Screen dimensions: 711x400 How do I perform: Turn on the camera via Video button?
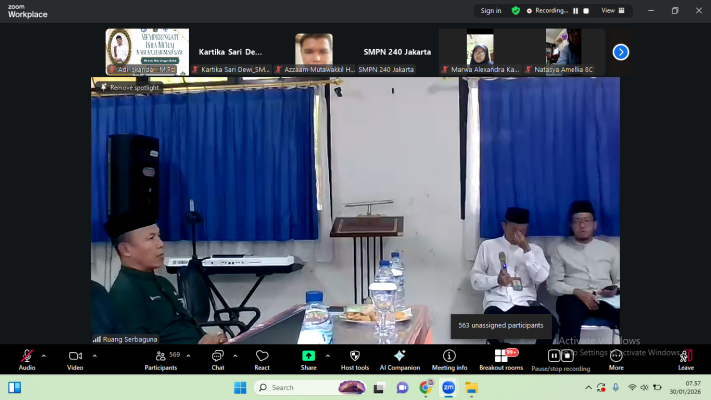(x=75, y=357)
